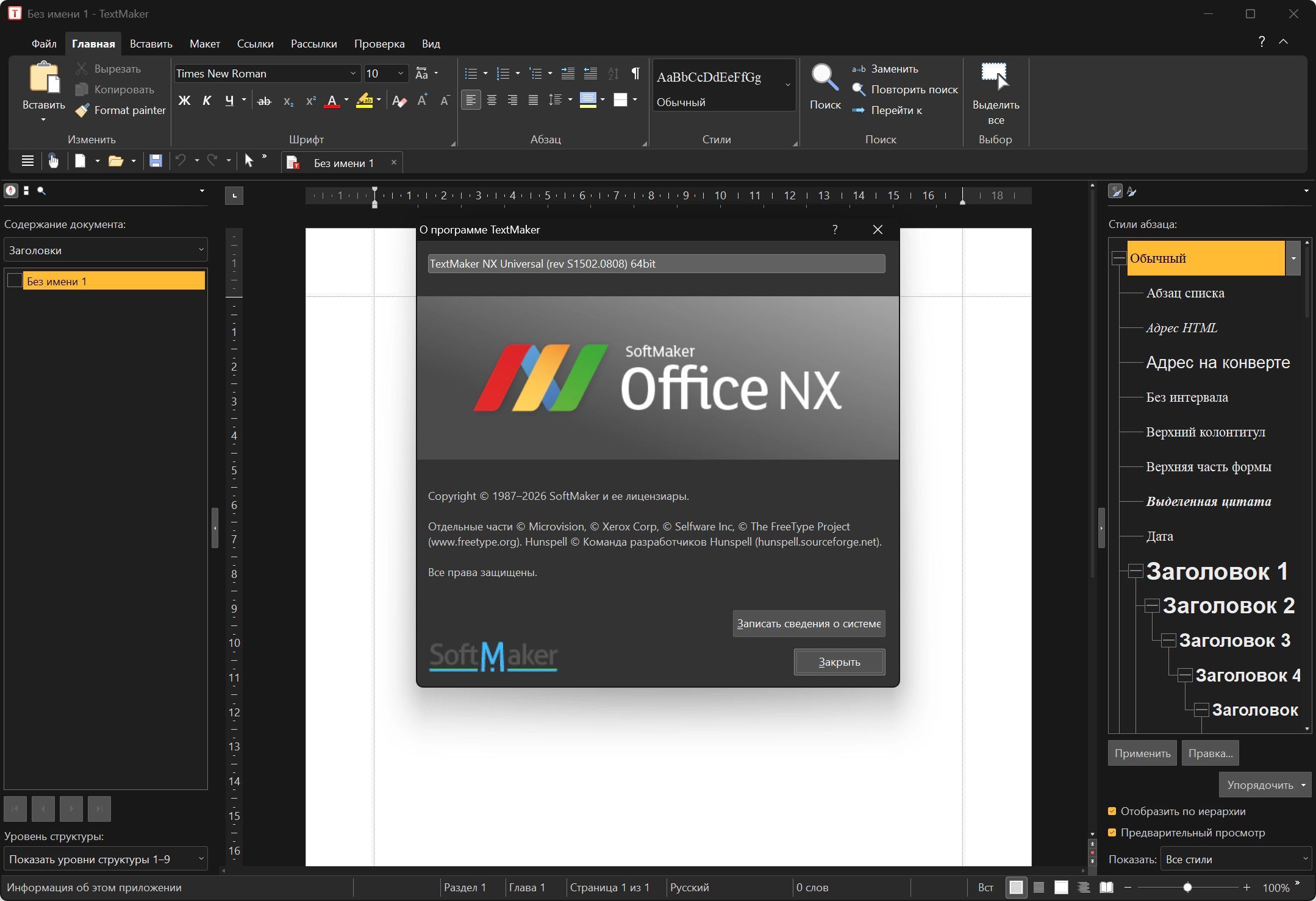Toggle touch mode hand icon
1316x901 pixels.
(54, 161)
